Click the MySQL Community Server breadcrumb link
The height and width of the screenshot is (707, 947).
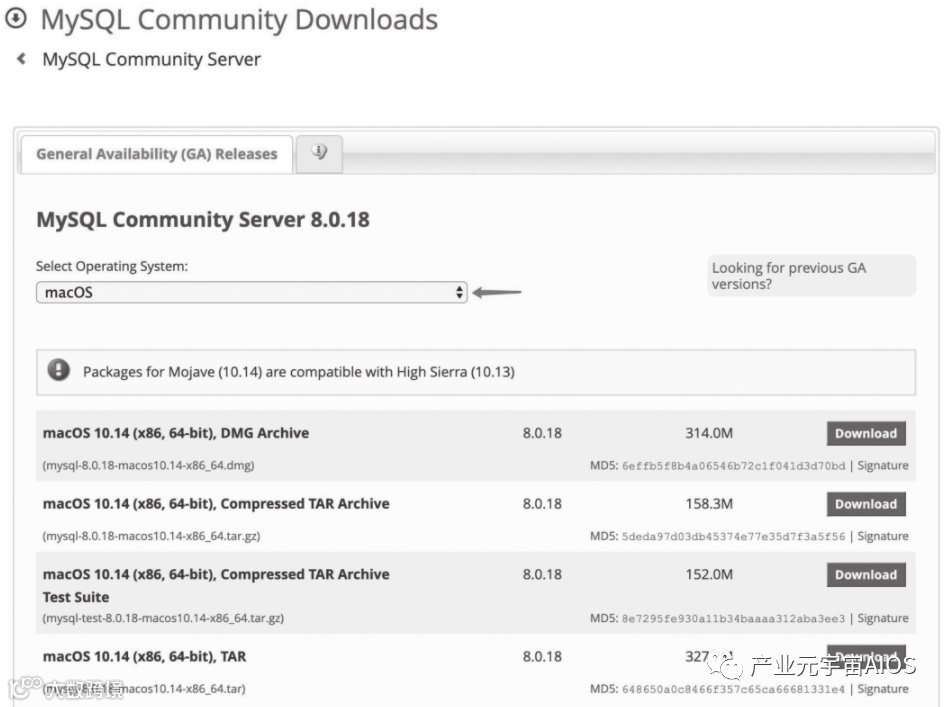tap(151, 59)
